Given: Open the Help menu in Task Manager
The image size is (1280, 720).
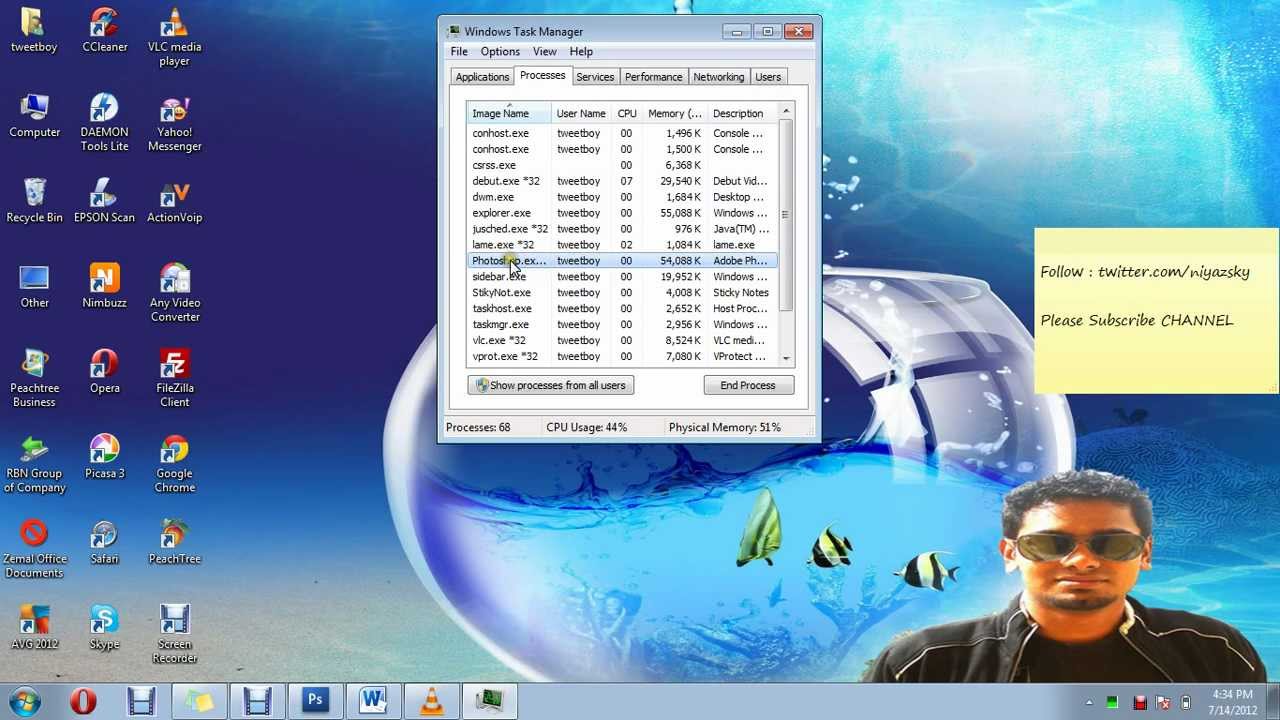Looking at the screenshot, I should [581, 51].
